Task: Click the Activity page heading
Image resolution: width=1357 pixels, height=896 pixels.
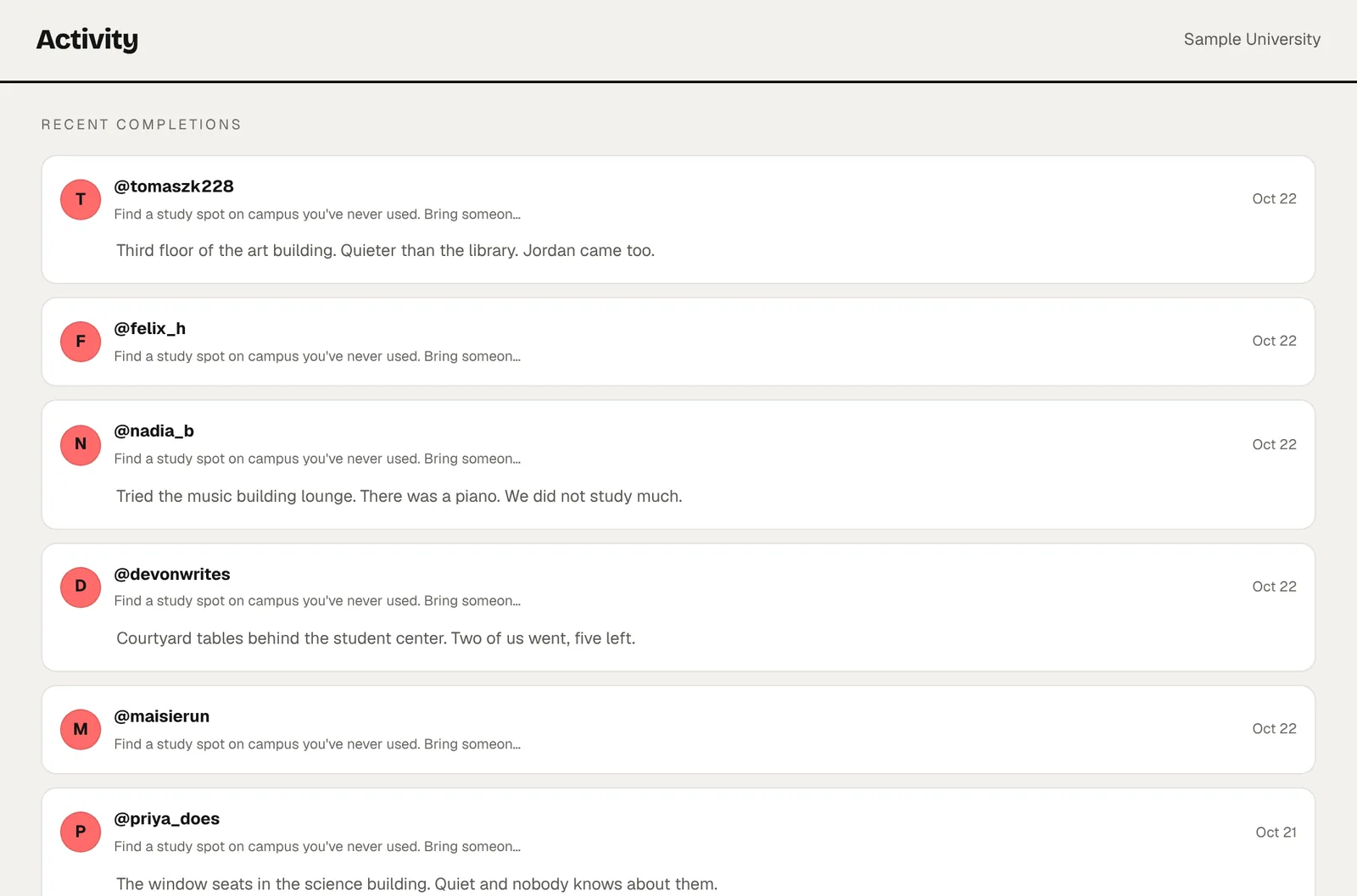Action: tap(87, 39)
